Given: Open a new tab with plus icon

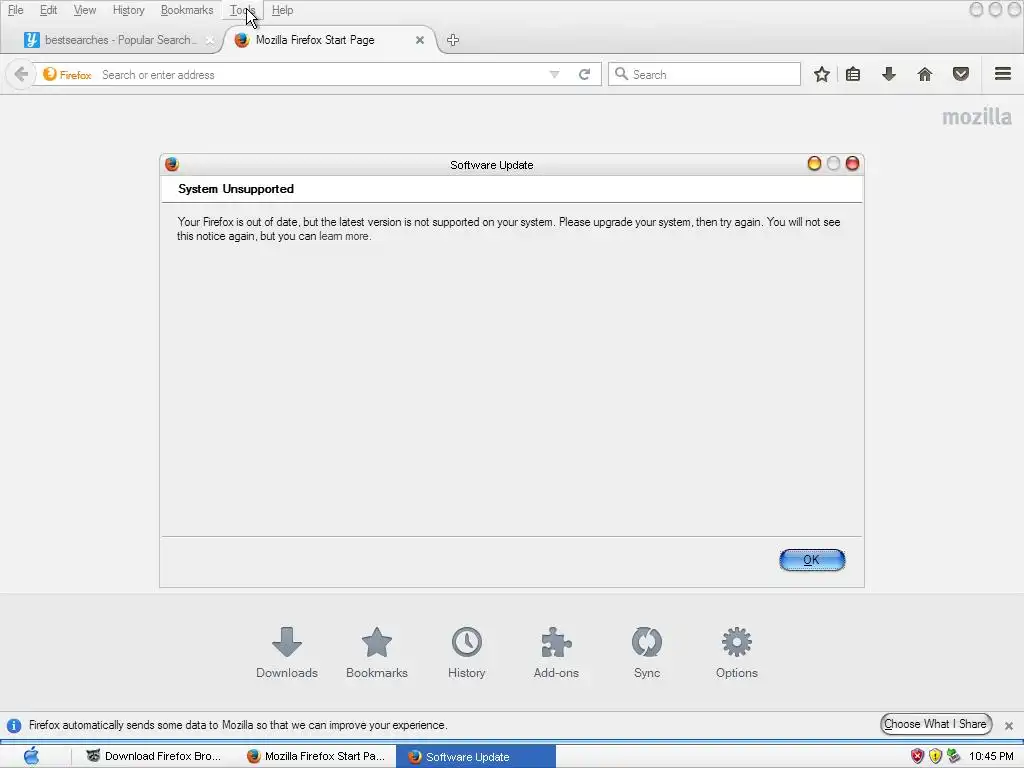Looking at the screenshot, I should click(453, 40).
